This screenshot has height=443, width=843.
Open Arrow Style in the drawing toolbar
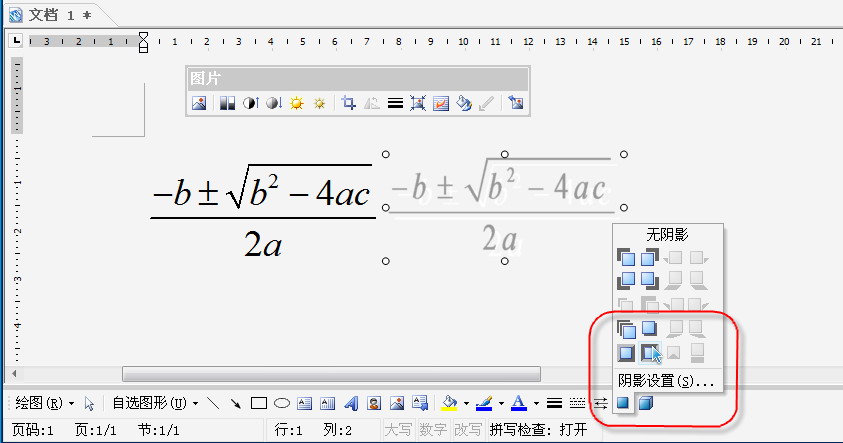pos(601,403)
